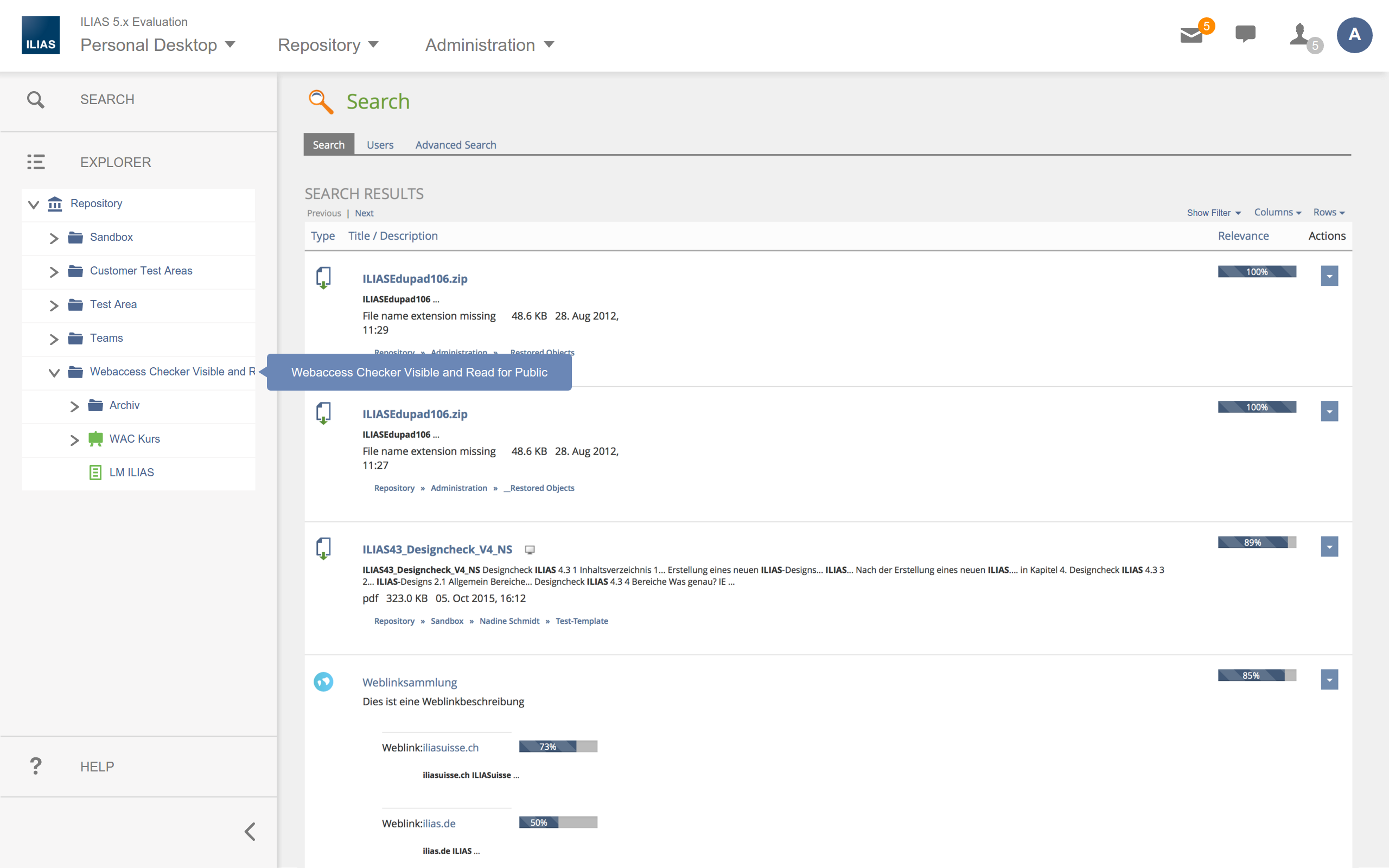1389x868 pixels.
Task: Open the mail inbox icon
Action: (1192, 36)
